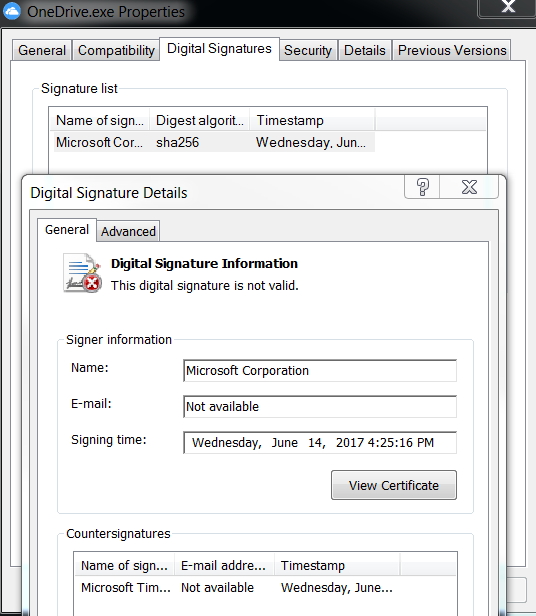
Task: Click the E-mail field showing Not available
Action: pos(320,407)
